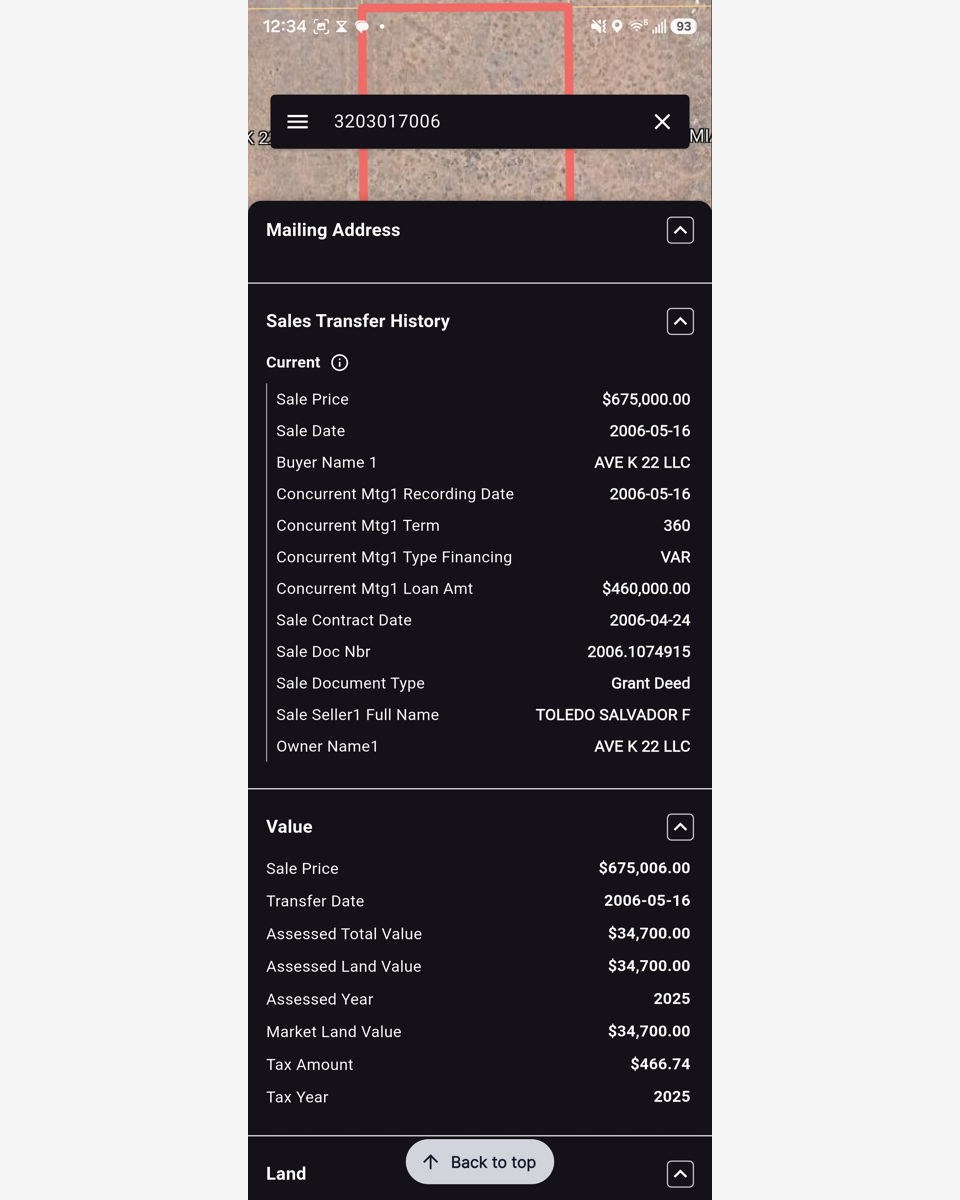960x1200 pixels.
Task: Collapse the Mailing Address section
Action: 680,230
